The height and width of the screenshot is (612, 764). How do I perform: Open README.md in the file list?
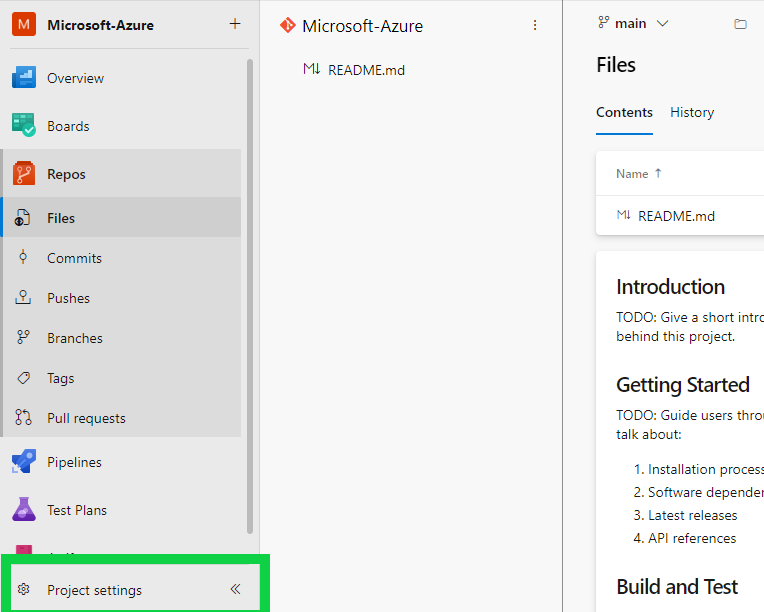pyautogui.click(x=676, y=216)
